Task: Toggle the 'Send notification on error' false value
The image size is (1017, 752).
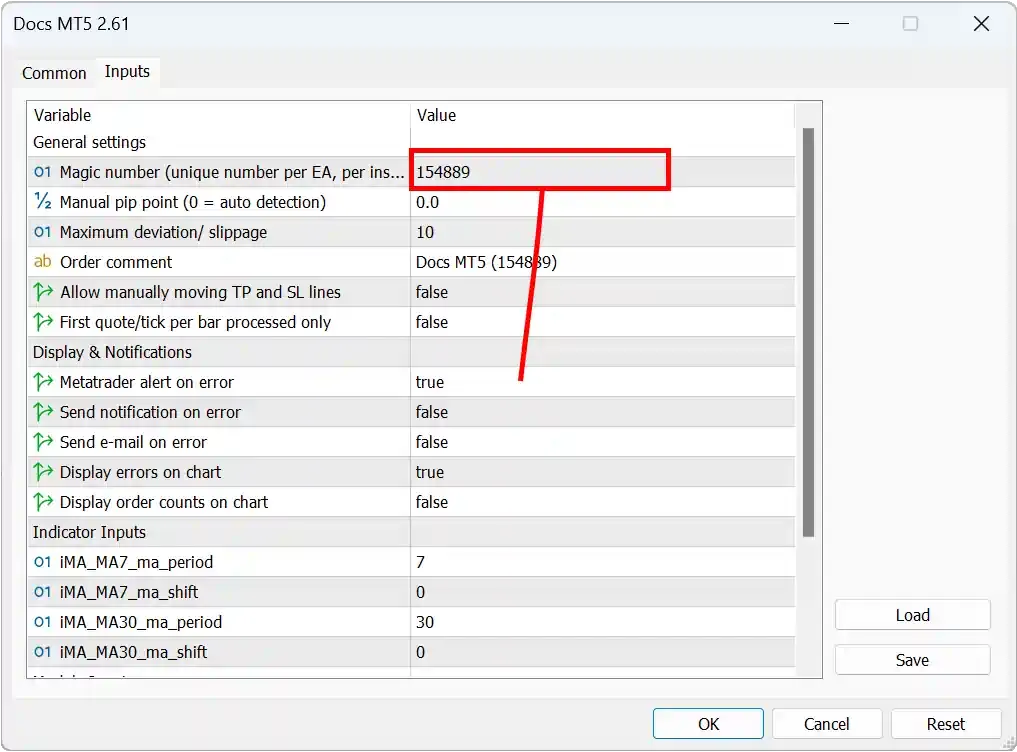Action: click(x=600, y=412)
